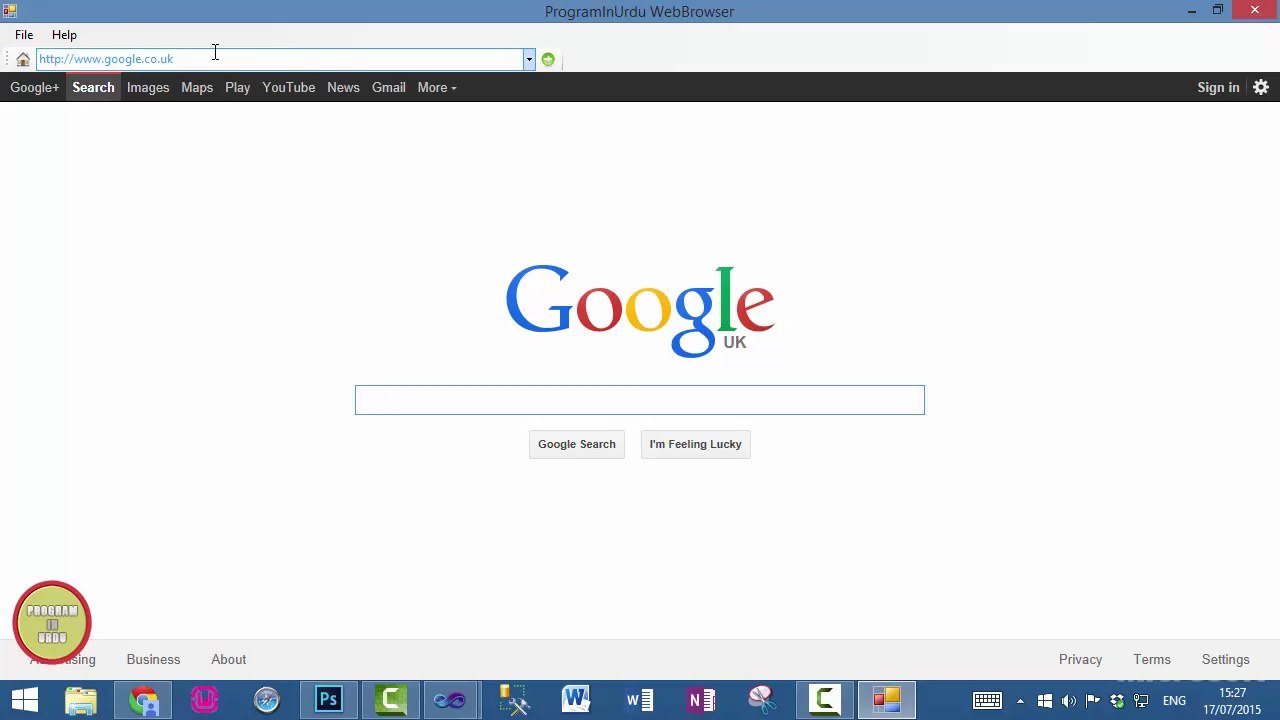The image size is (1280, 720).
Task: Open the Google settings gear icon
Action: [1261, 87]
